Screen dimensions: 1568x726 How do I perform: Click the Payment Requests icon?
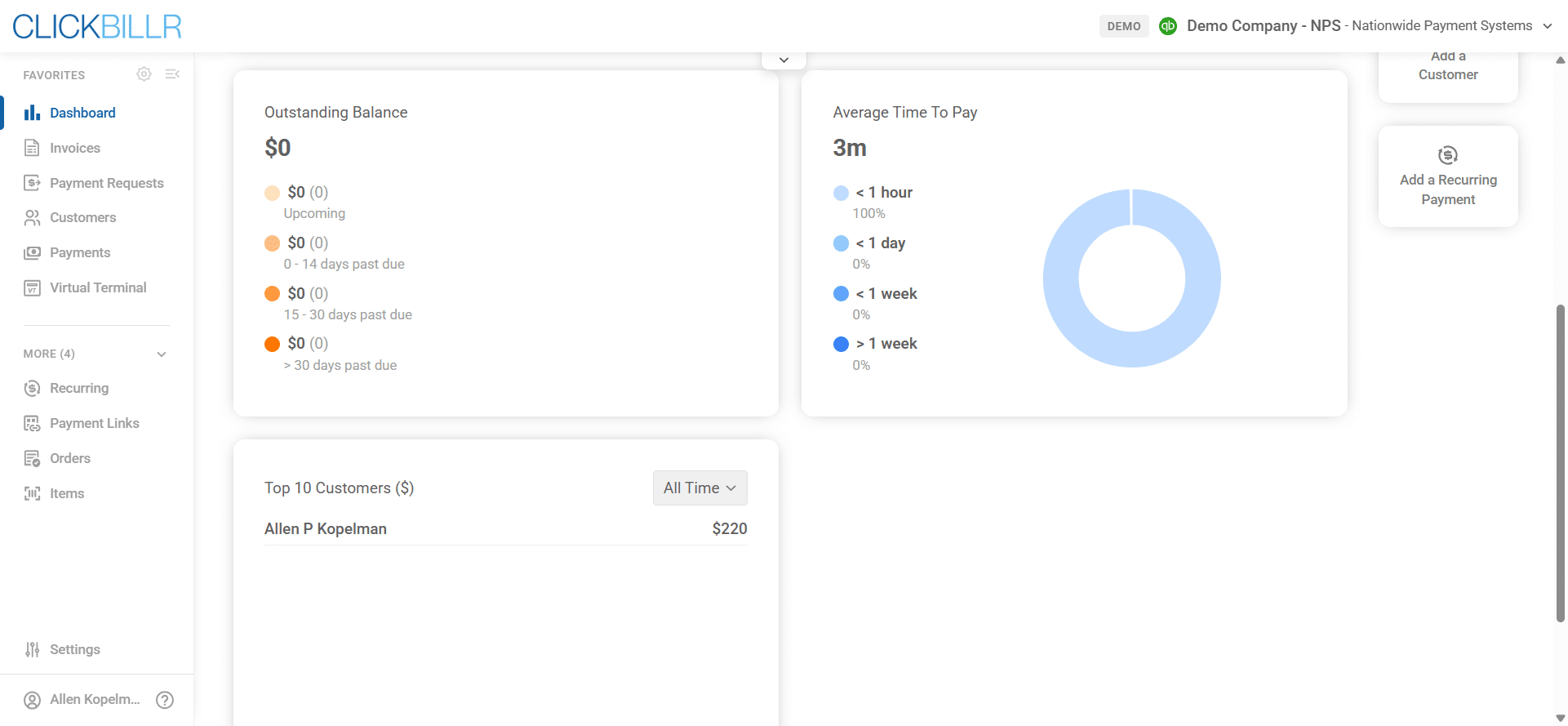coord(32,183)
